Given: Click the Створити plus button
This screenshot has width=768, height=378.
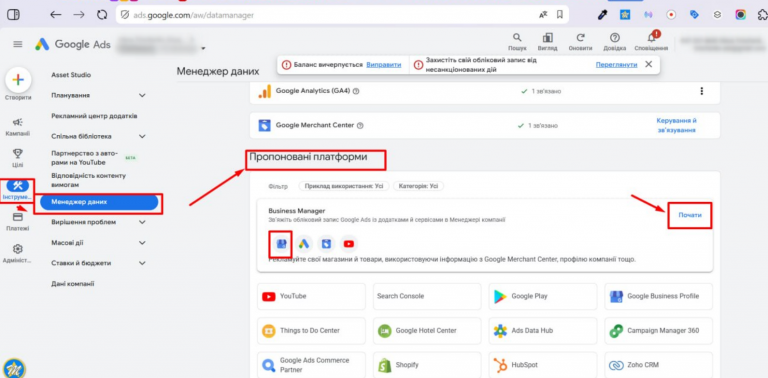Looking at the screenshot, I should coord(18,80).
